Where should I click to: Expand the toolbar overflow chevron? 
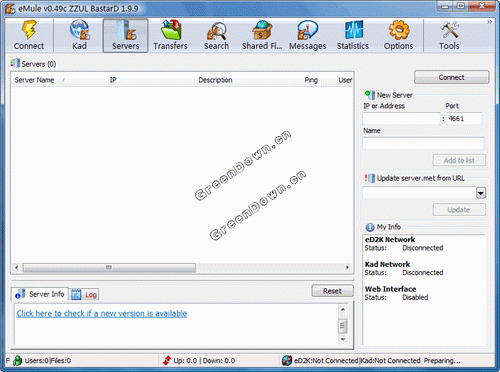(489, 22)
